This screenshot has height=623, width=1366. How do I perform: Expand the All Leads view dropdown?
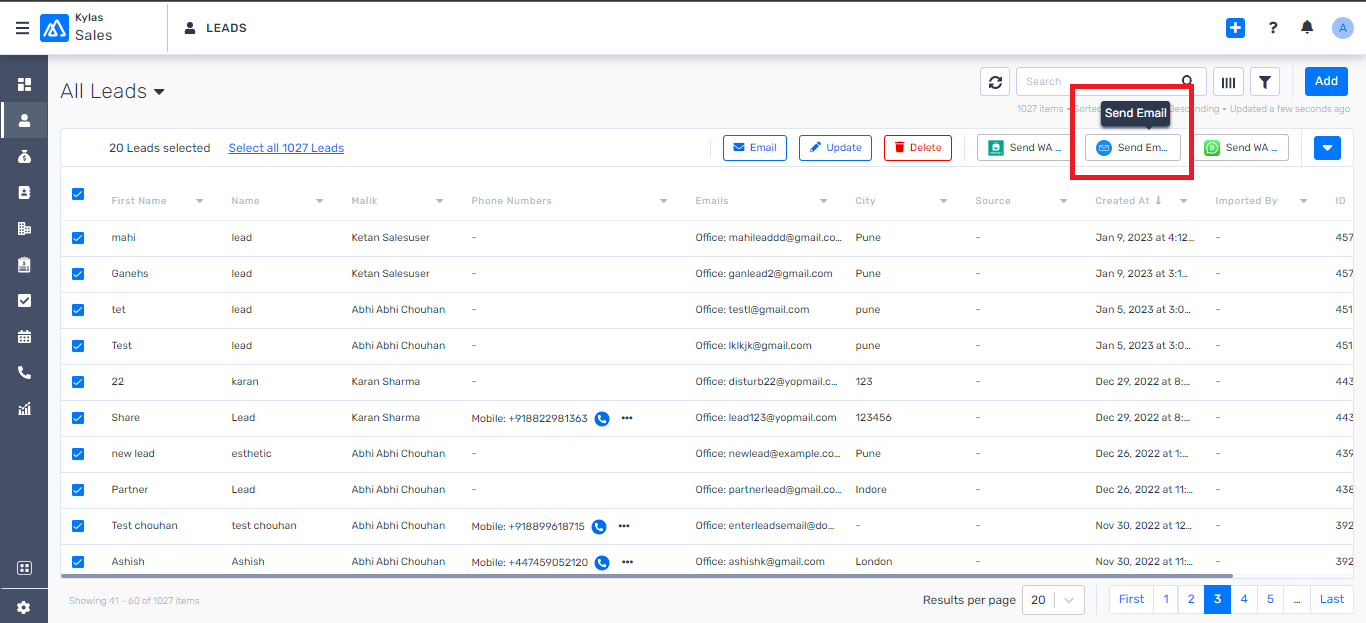(159, 92)
